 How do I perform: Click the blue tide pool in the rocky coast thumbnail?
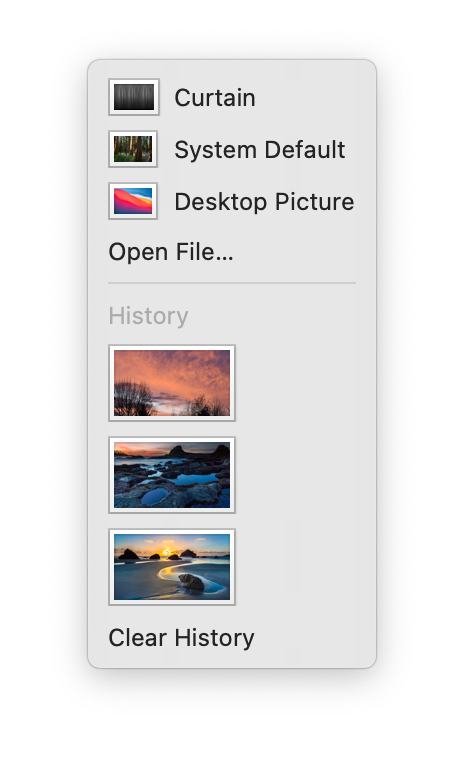[196, 480]
